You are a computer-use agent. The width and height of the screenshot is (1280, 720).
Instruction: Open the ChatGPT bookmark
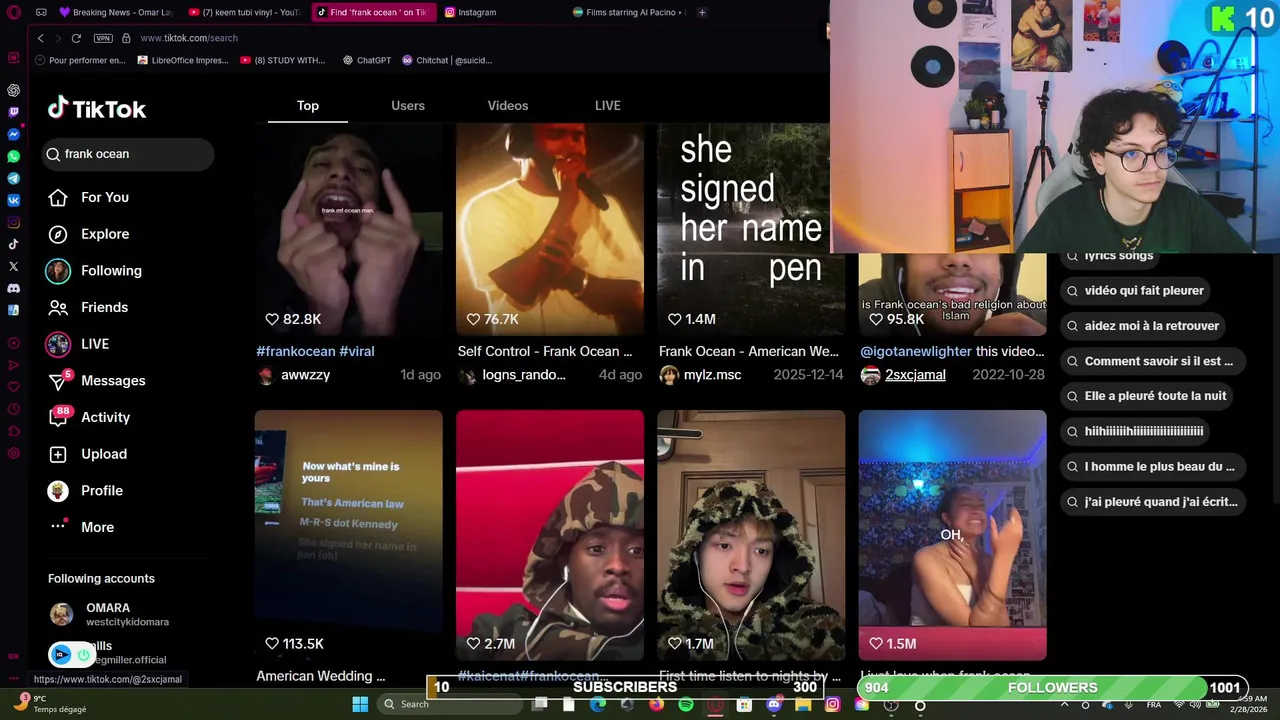point(367,60)
